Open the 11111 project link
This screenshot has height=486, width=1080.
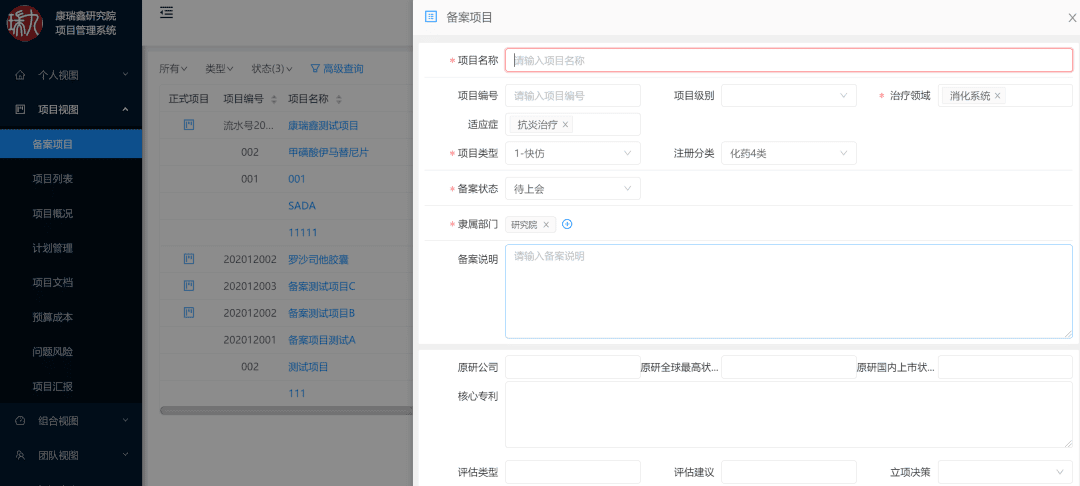[302, 233]
